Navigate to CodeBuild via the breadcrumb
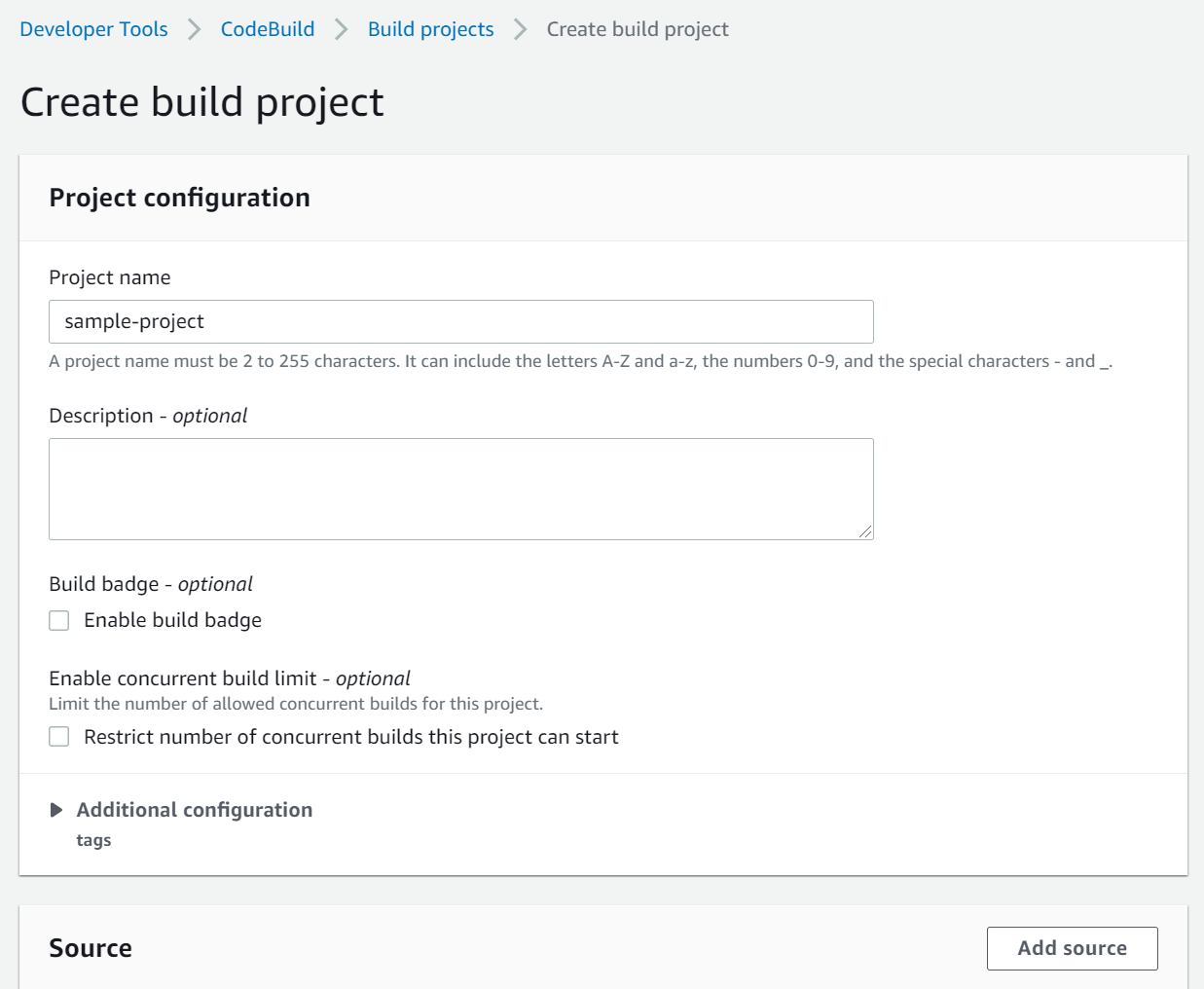This screenshot has height=989, width=1204. coord(267,29)
